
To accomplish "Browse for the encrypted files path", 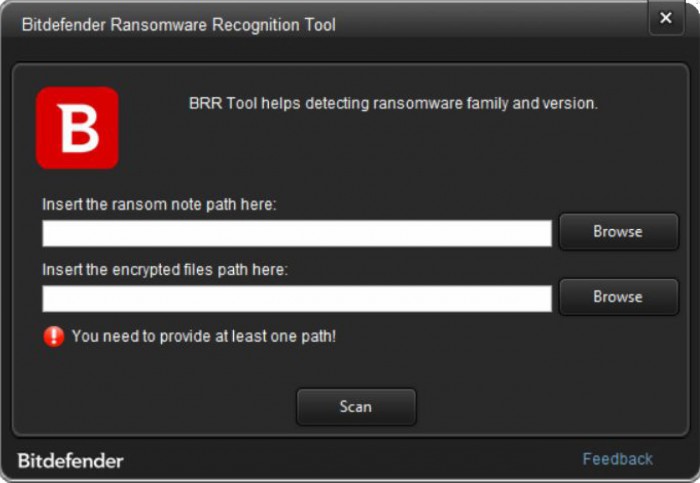I will coord(618,297).
